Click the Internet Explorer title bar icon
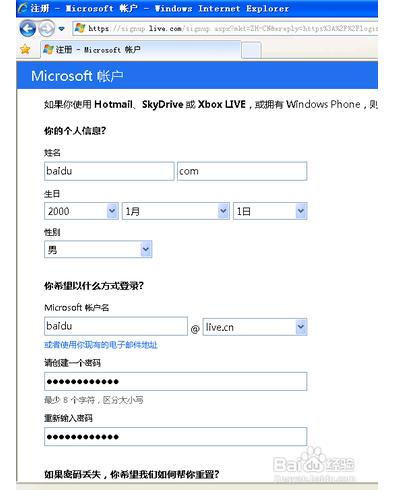 (x=23, y=8)
